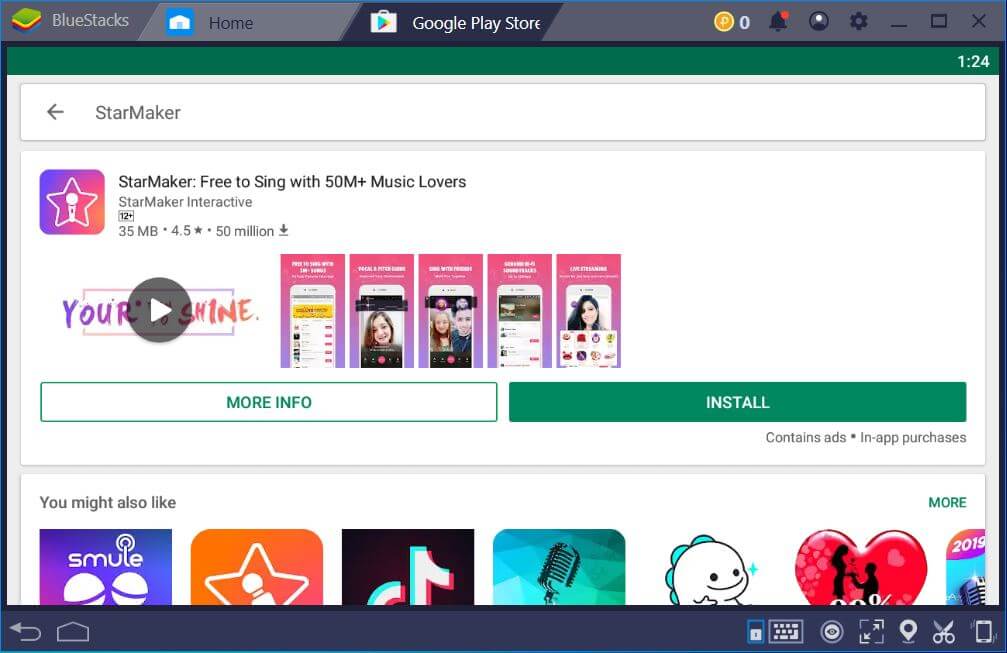Open the set location pin icon
This screenshot has height=653, width=1007.
[908, 632]
